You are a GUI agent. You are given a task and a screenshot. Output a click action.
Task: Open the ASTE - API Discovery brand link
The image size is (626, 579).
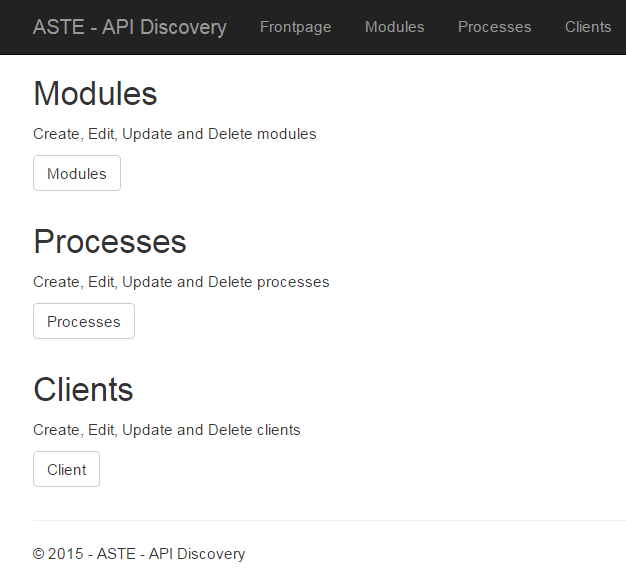click(130, 27)
